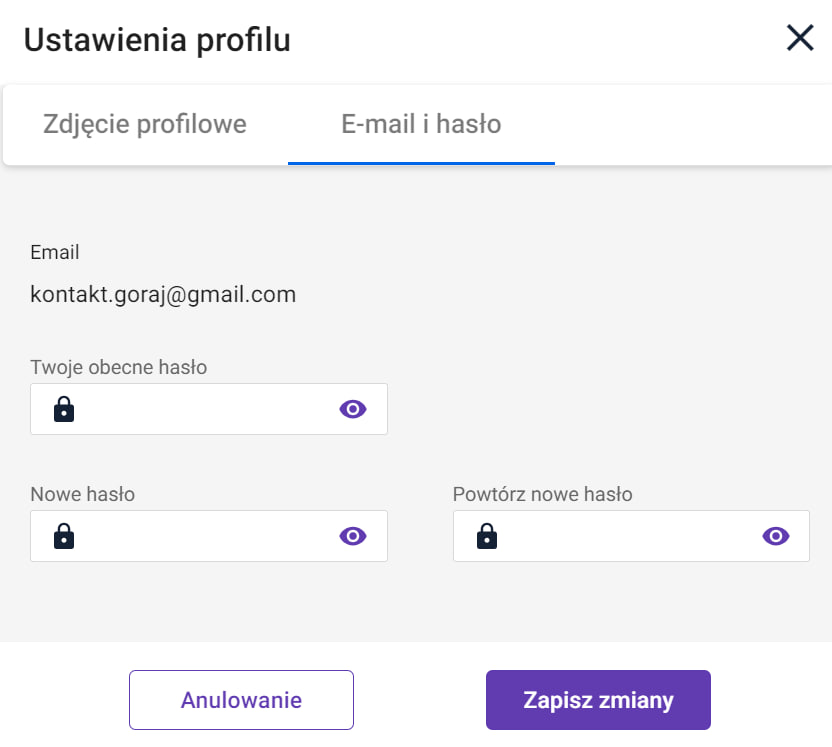Screen dimensions: 832x747
Task: Click the lock icon in Powtórz nowe hasło field
Action: click(487, 536)
